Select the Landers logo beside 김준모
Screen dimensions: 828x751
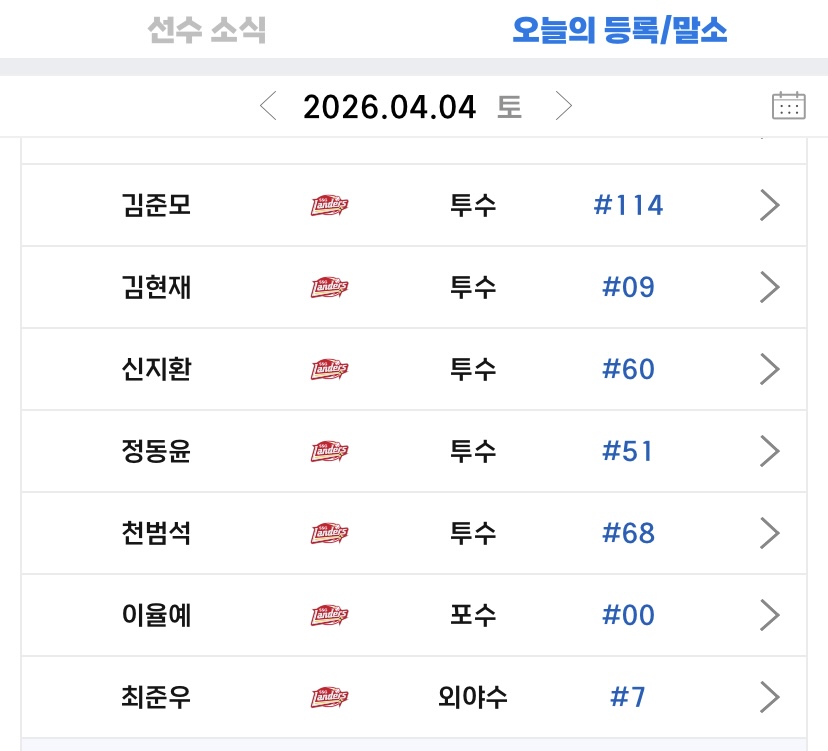pyautogui.click(x=329, y=204)
